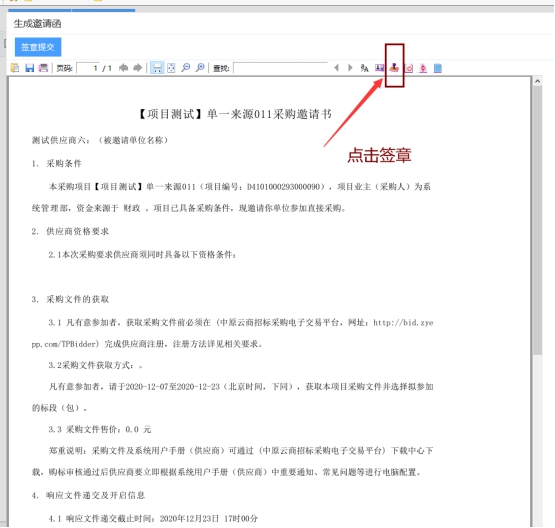Find next match with right triangle
The height and width of the screenshot is (528, 555).
350,68
